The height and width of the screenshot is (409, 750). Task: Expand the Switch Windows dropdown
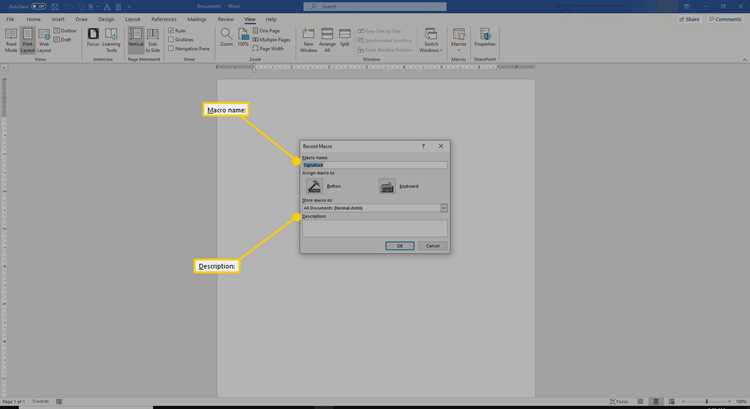click(x=431, y=40)
